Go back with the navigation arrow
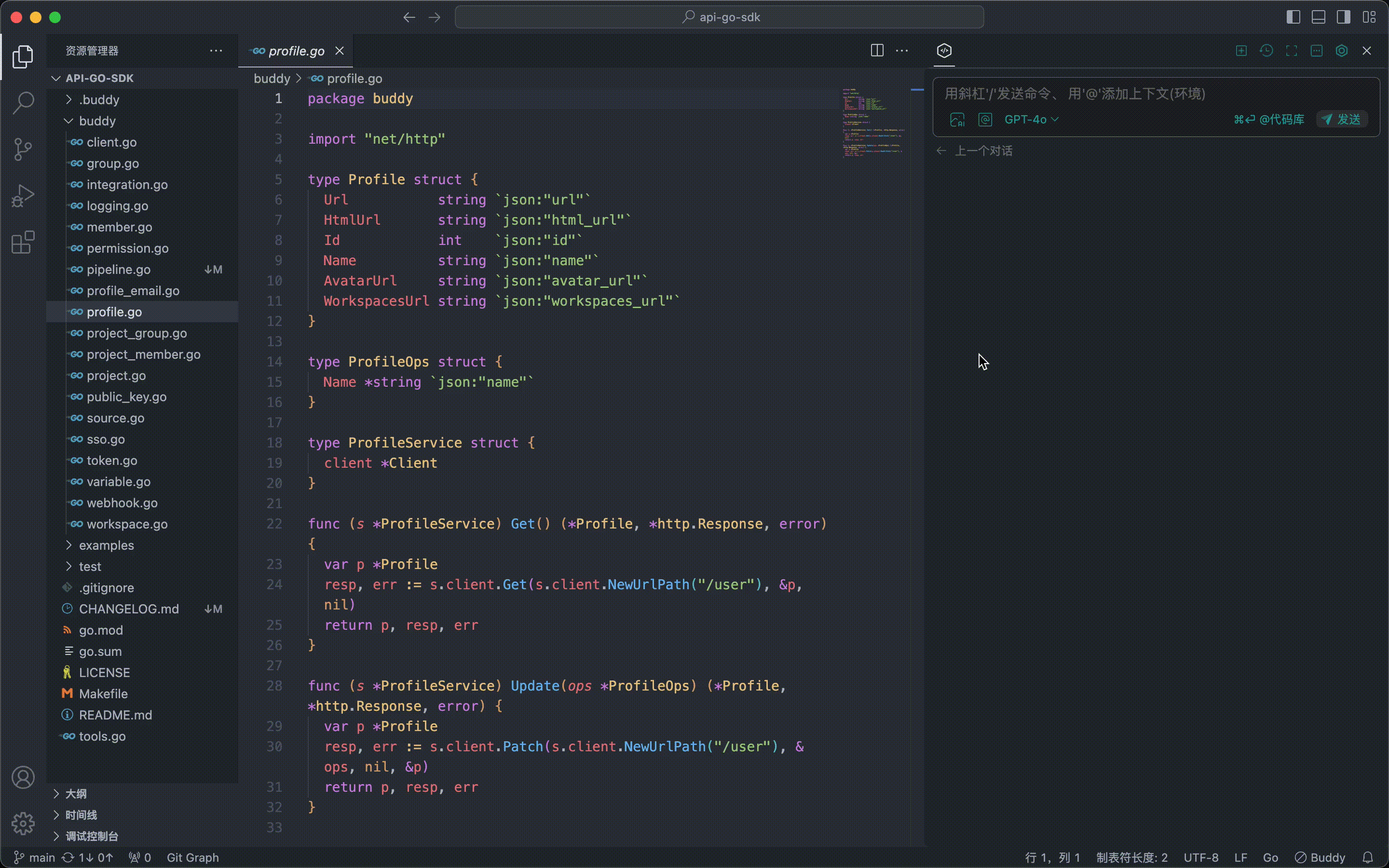Screen dimensions: 1389x868 point(409,17)
